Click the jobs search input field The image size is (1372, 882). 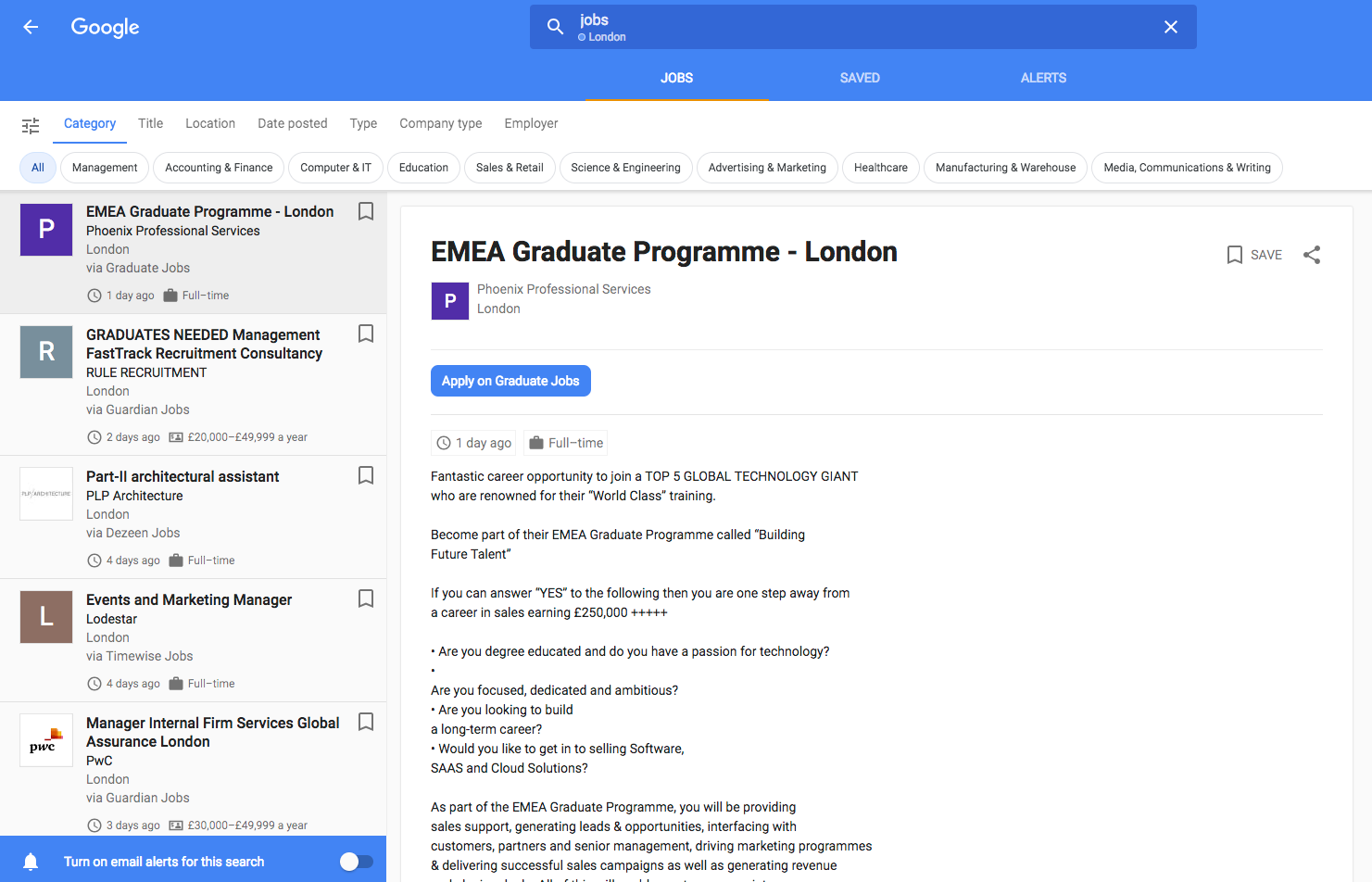point(862,27)
